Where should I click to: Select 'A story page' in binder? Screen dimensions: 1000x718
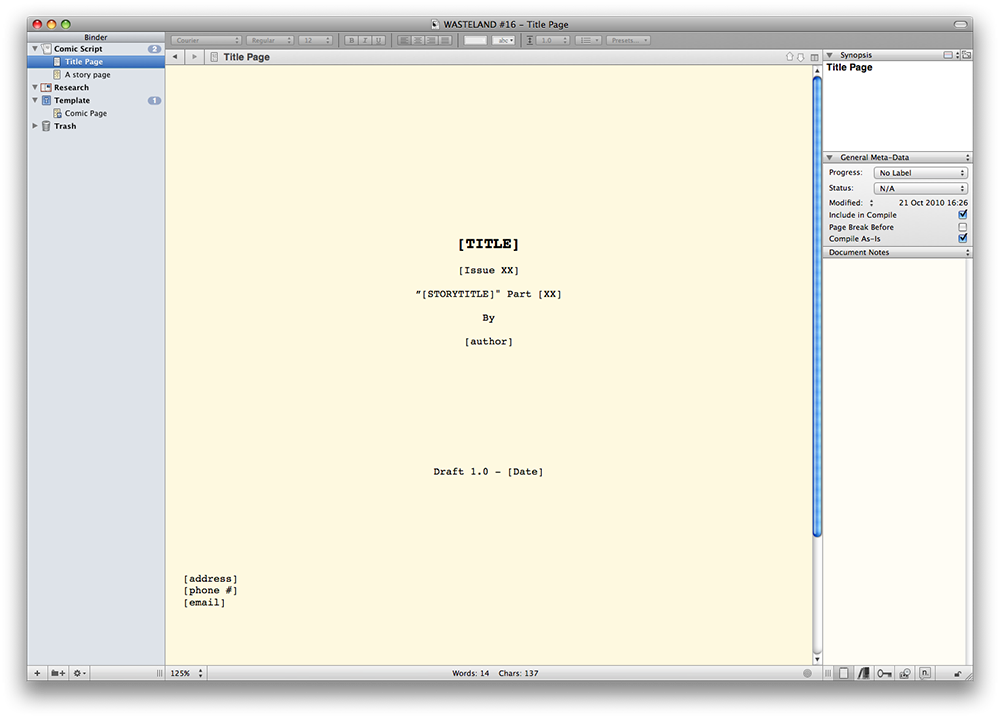coord(87,75)
